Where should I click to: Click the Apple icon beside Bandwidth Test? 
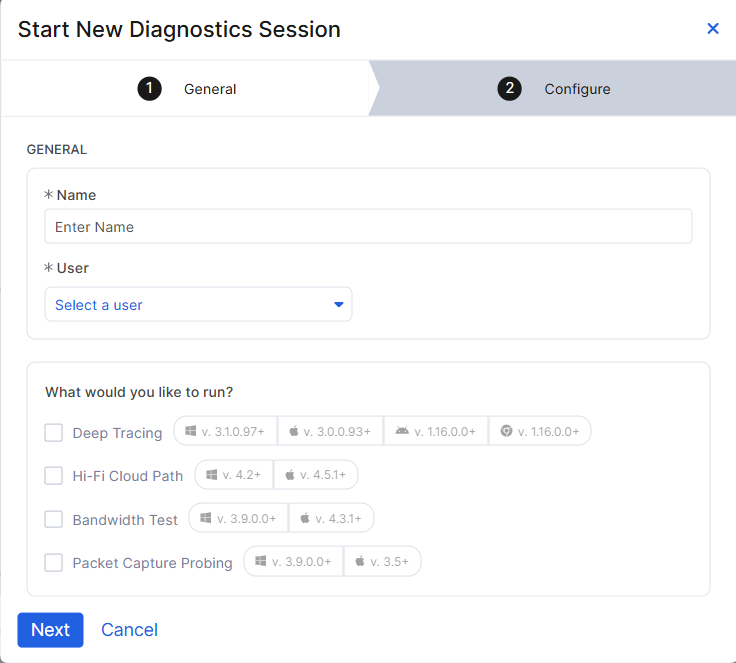coord(305,518)
